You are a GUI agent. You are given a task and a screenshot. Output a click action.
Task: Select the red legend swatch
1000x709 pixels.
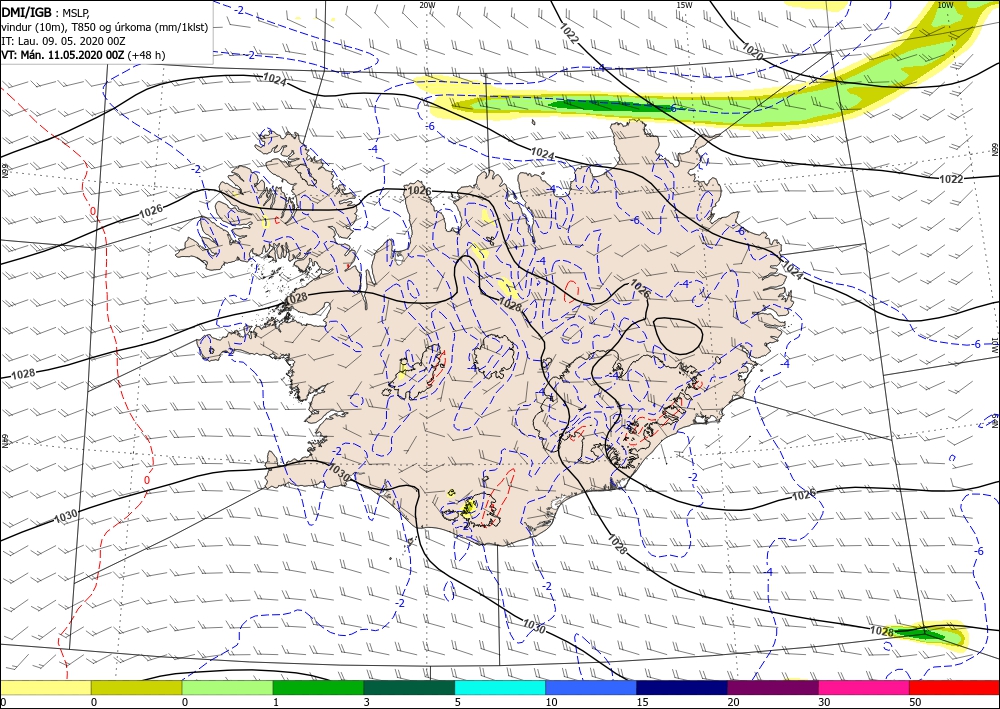(x=954, y=687)
